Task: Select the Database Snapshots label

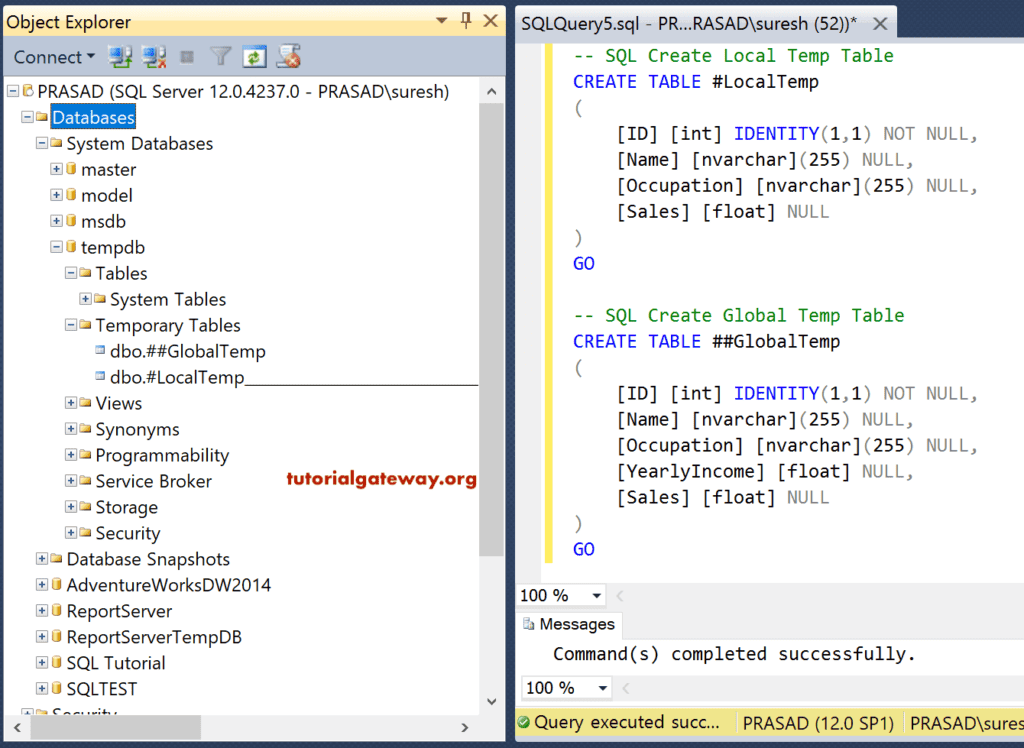Action: 148,559
